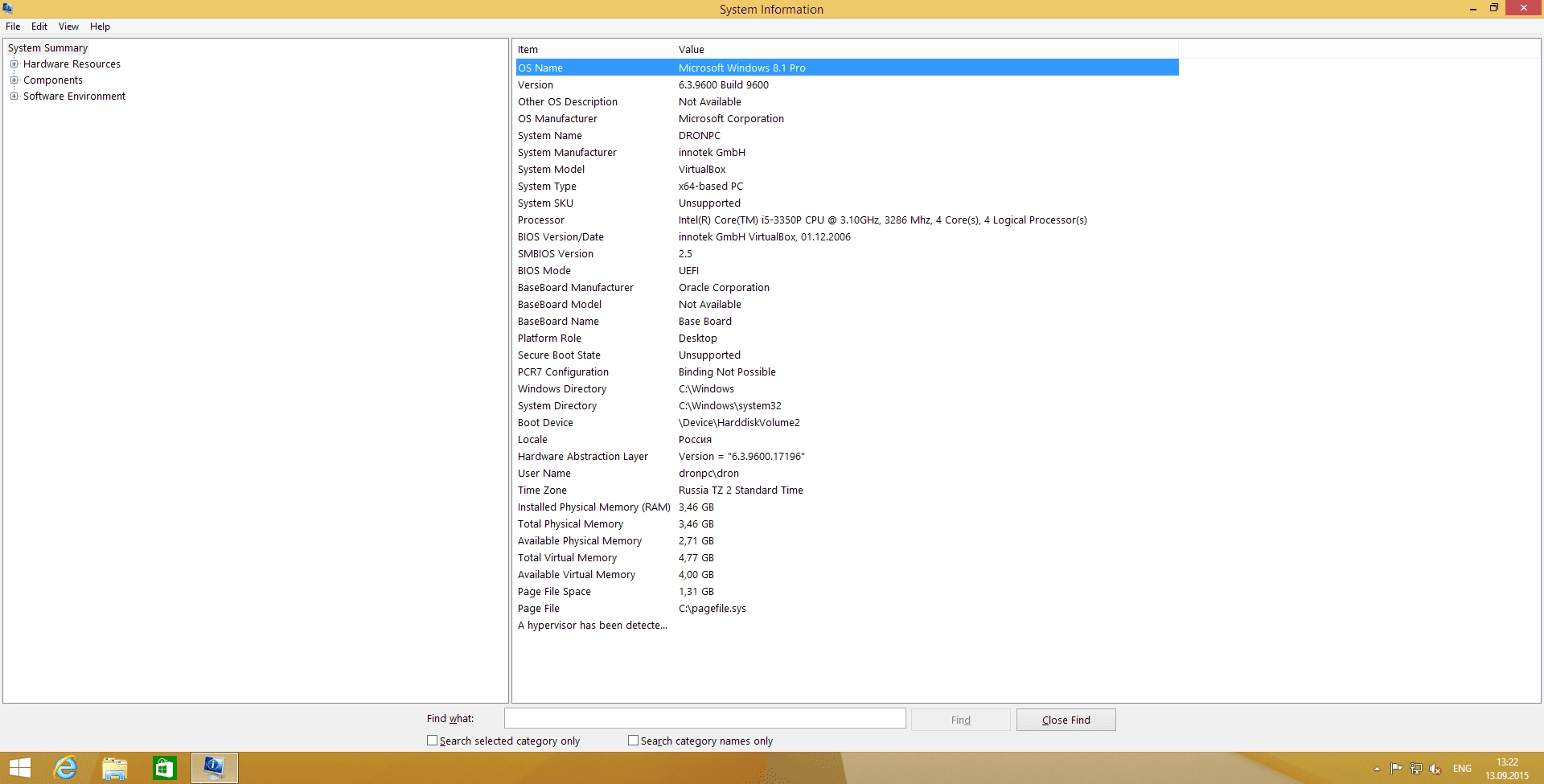The width and height of the screenshot is (1544, 784).
Task: Click the network tray icon
Action: click(x=1416, y=769)
